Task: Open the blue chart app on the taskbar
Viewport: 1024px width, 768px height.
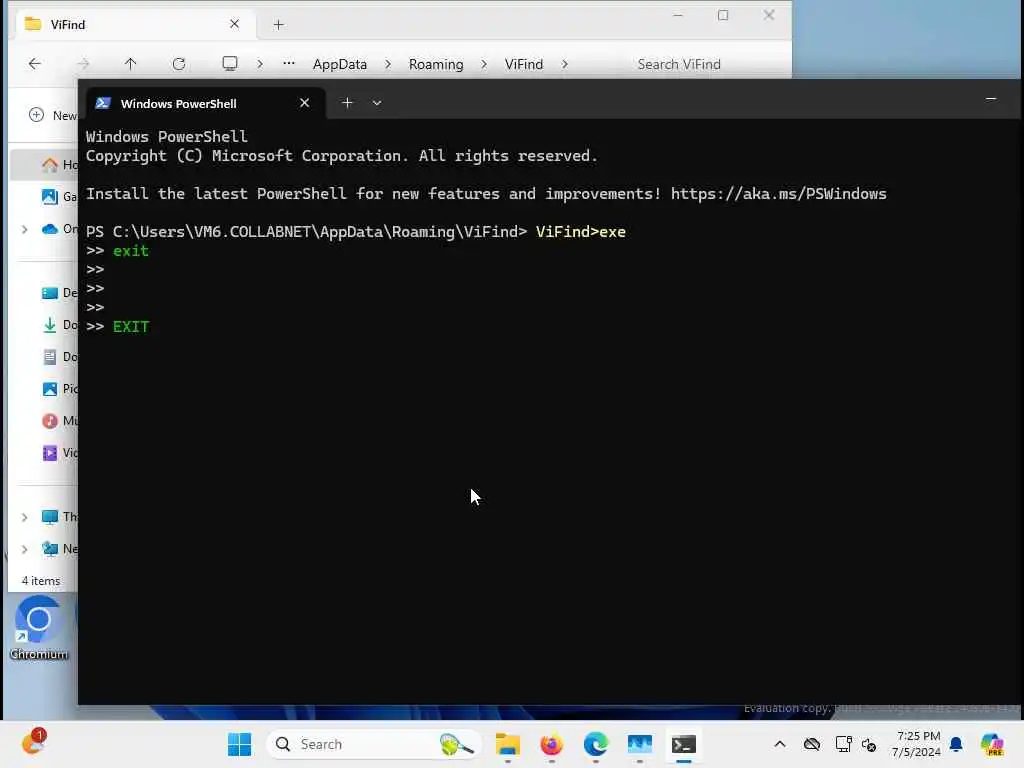Action: tap(639, 744)
